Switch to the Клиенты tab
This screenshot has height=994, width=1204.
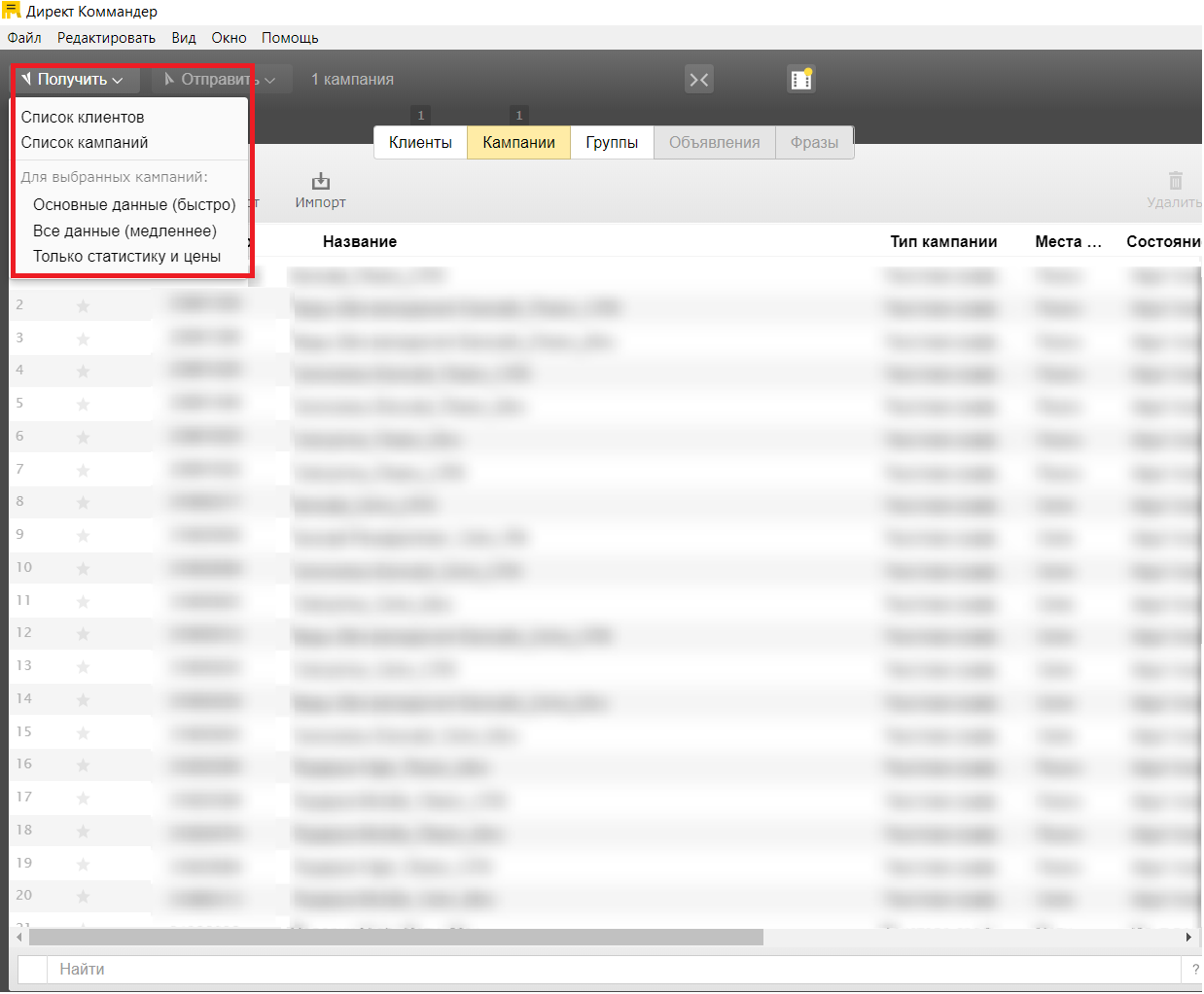click(420, 142)
